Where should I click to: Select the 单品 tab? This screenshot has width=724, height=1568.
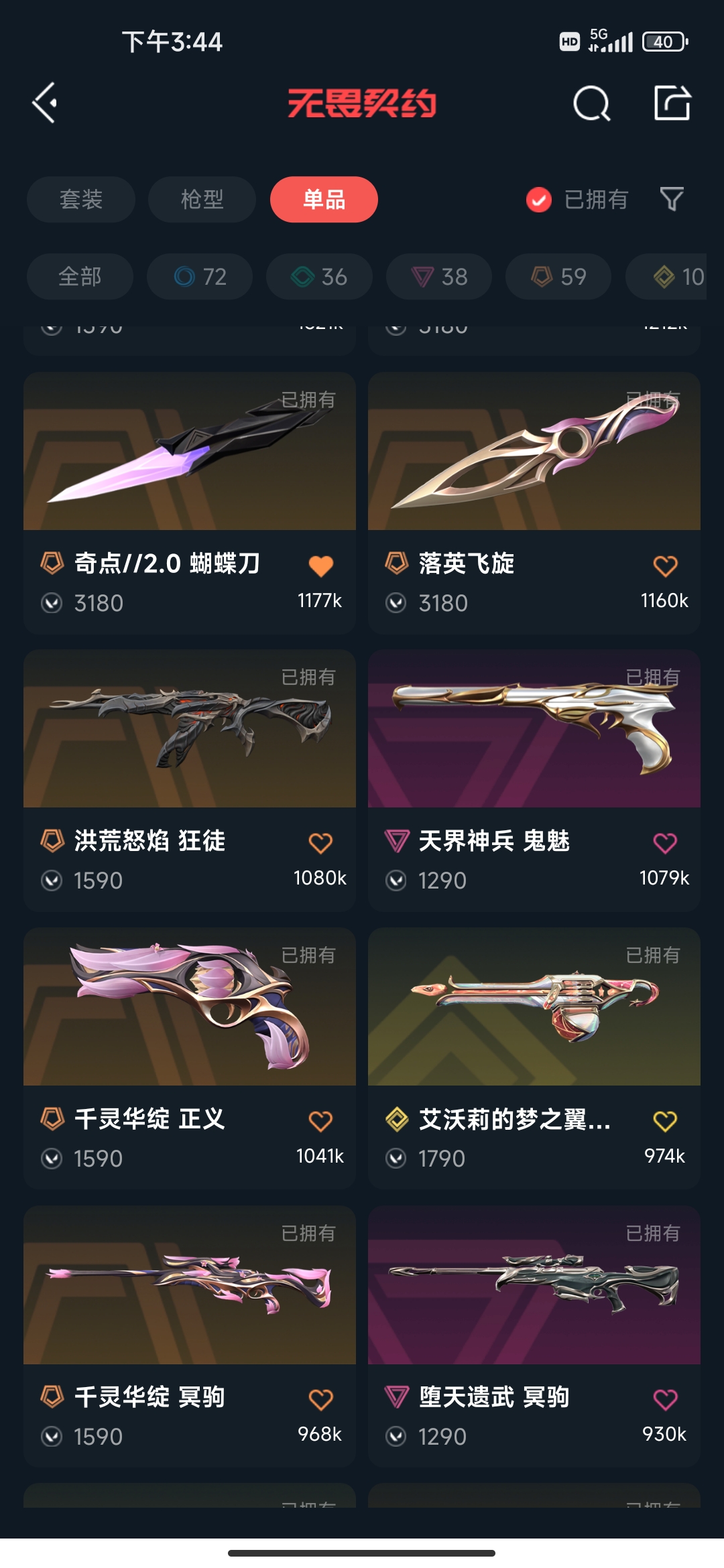[324, 199]
